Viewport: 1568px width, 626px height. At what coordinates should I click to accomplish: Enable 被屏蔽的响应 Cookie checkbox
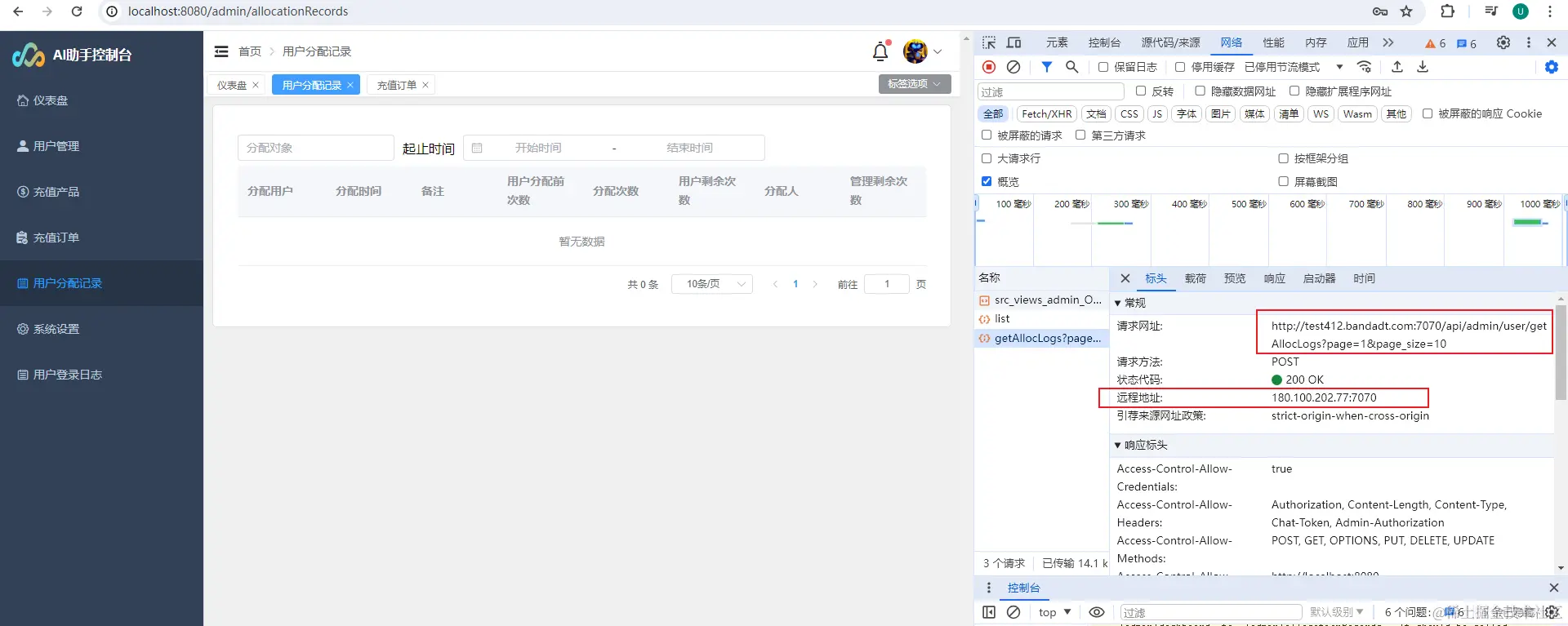coord(1428,113)
